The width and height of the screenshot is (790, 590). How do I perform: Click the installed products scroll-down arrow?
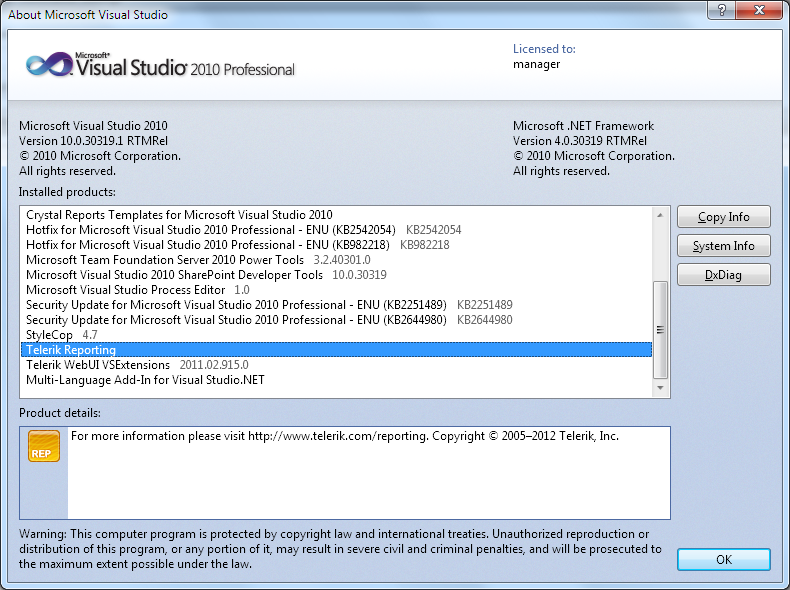660,387
